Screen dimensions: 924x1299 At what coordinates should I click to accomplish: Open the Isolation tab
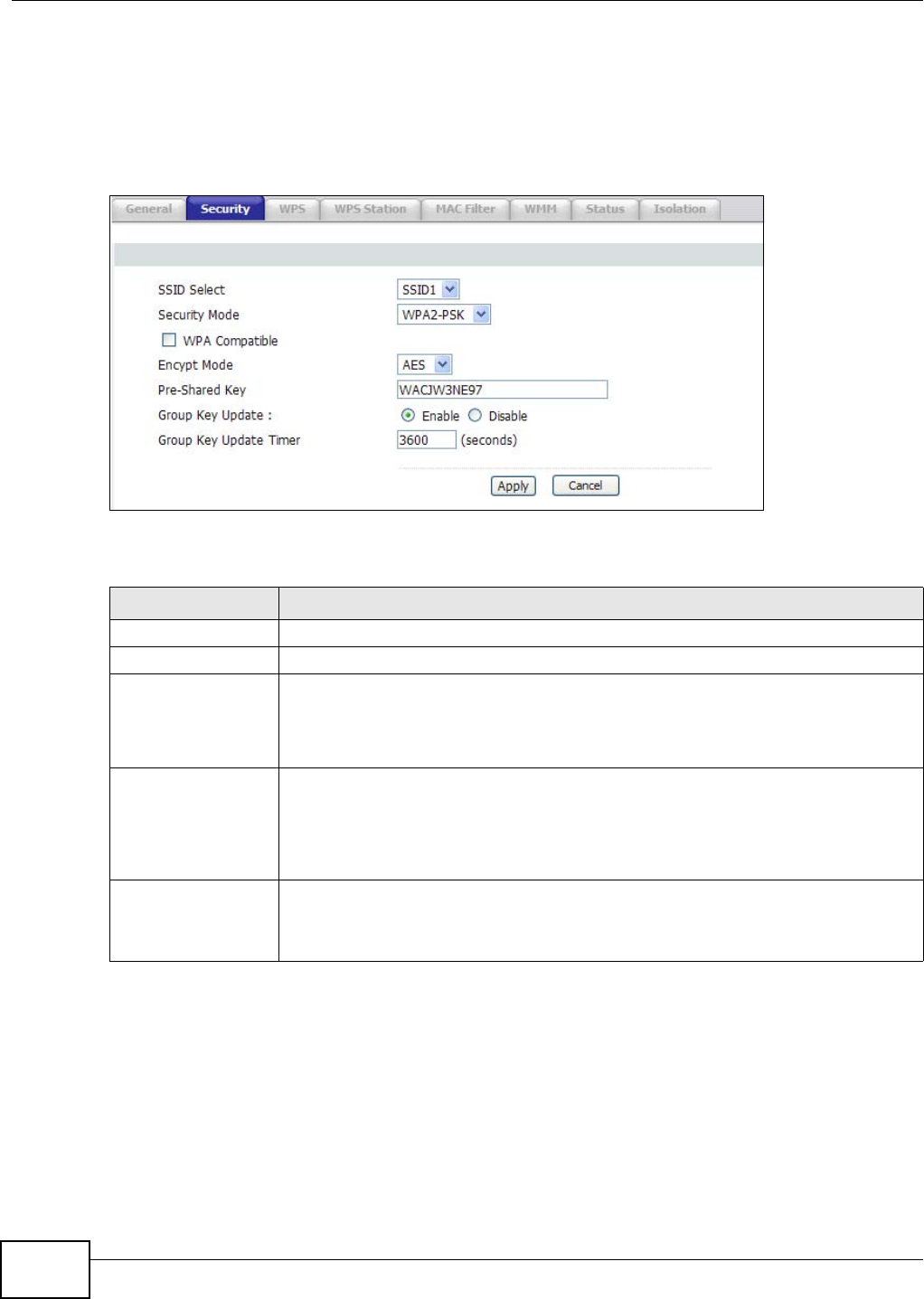click(x=680, y=209)
